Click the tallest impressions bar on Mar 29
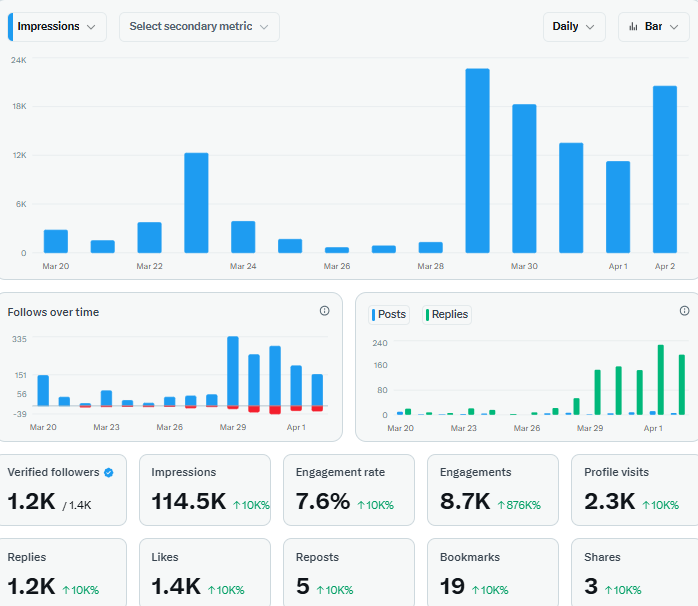The height and width of the screenshot is (606, 698). pos(478,161)
